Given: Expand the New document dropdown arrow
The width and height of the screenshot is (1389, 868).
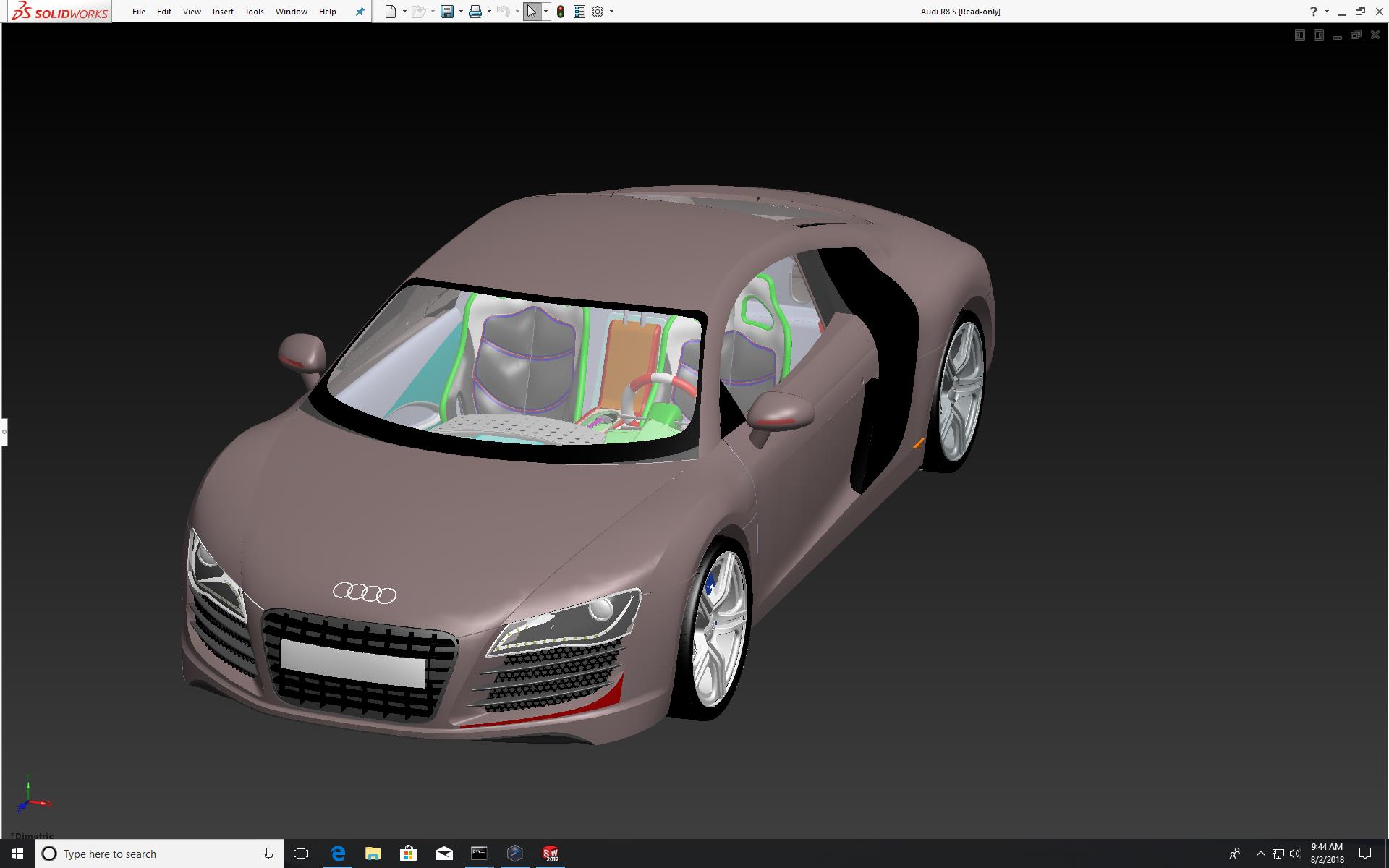Looking at the screenshot, I should pos(404,12).
